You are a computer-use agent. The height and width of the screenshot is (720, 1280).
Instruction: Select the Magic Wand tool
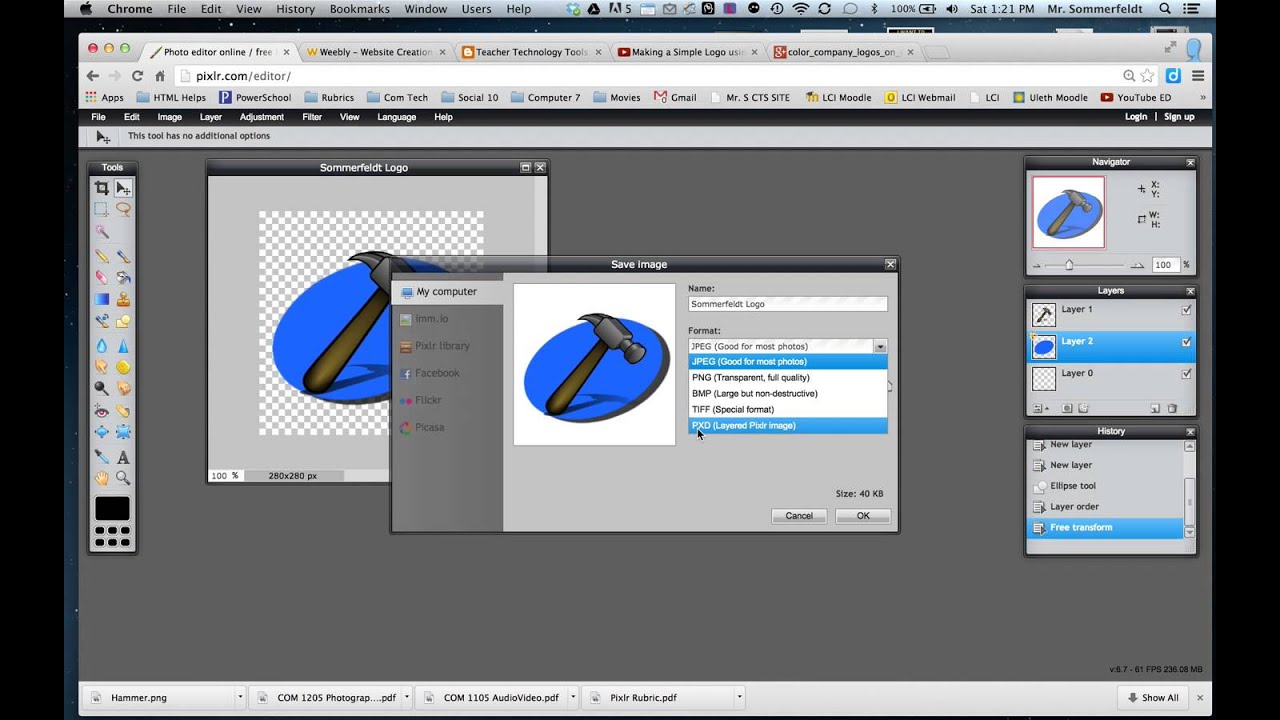point(101,231)
